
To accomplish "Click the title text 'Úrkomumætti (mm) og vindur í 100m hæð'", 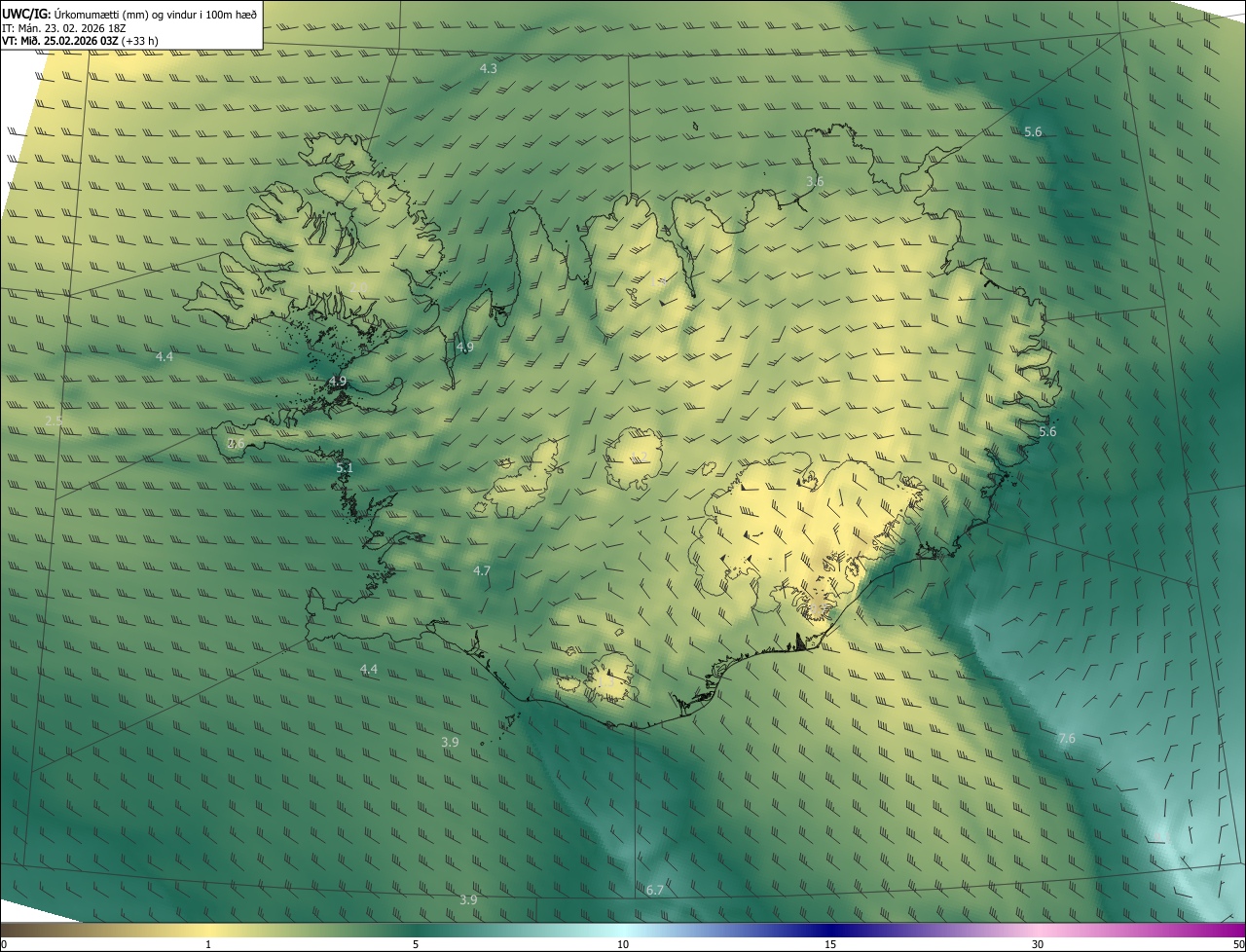I will pos(156,14).
